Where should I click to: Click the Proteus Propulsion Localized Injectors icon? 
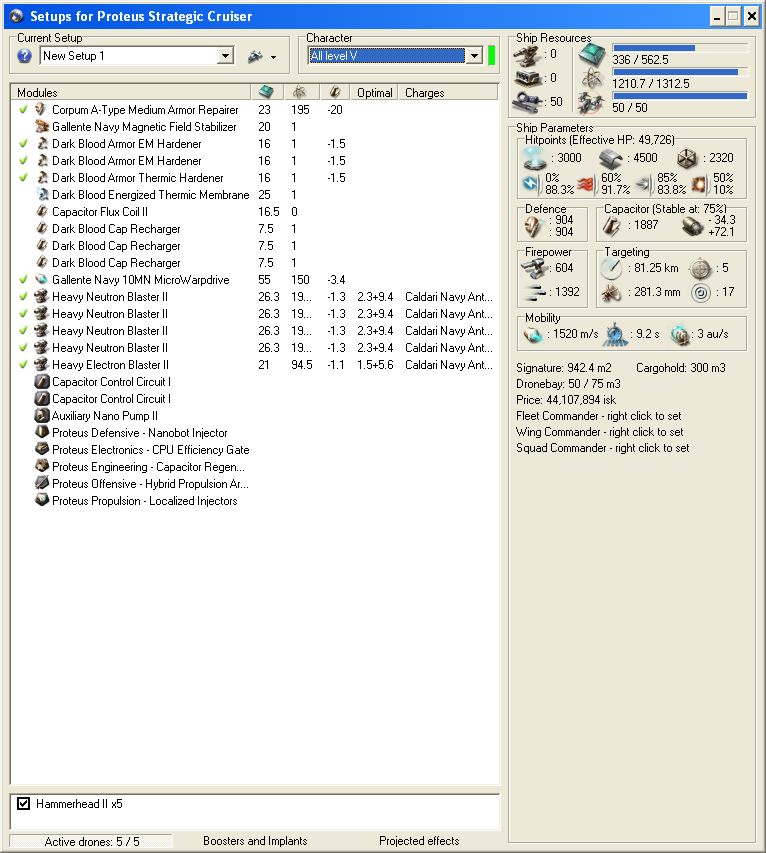tap(41, 500)
